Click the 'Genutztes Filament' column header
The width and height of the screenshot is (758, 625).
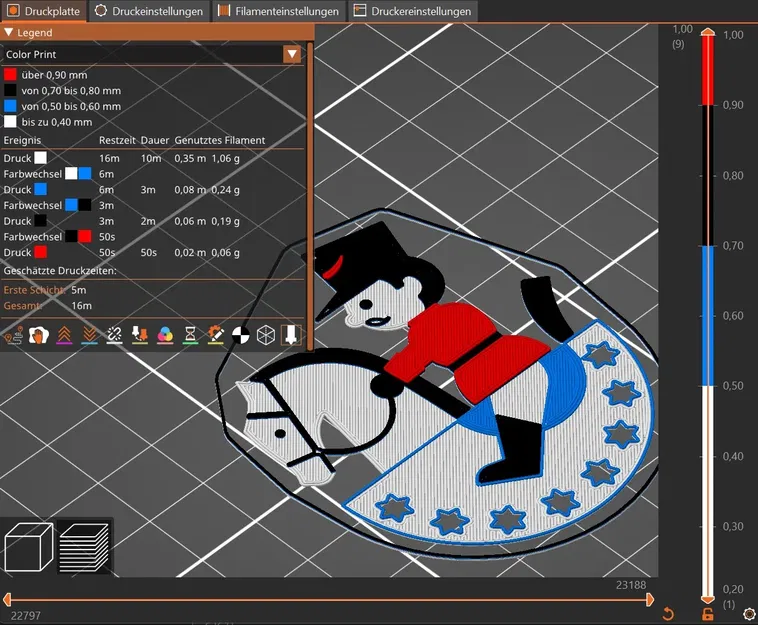(219, 140)
